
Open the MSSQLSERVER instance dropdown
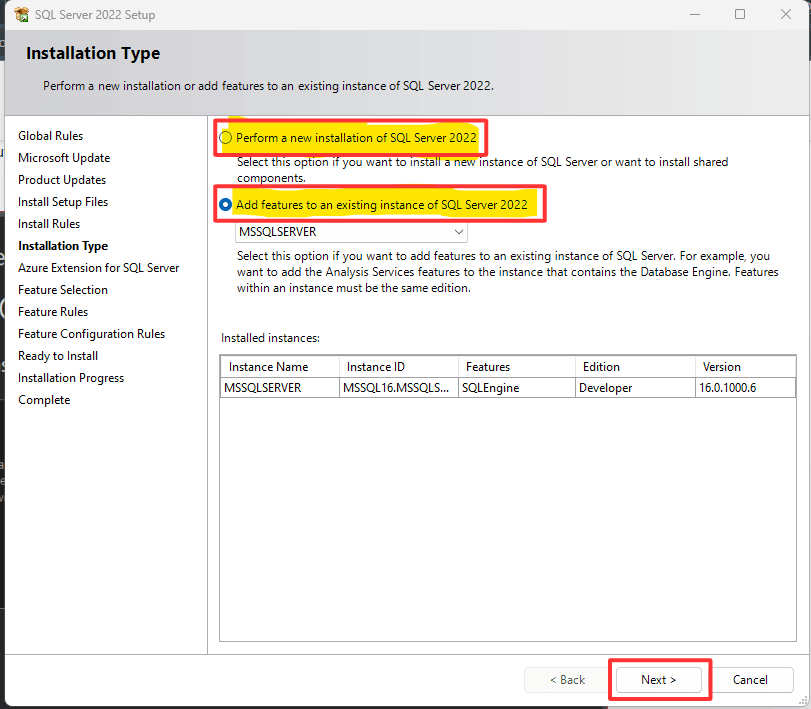click(x=351, y=232)
